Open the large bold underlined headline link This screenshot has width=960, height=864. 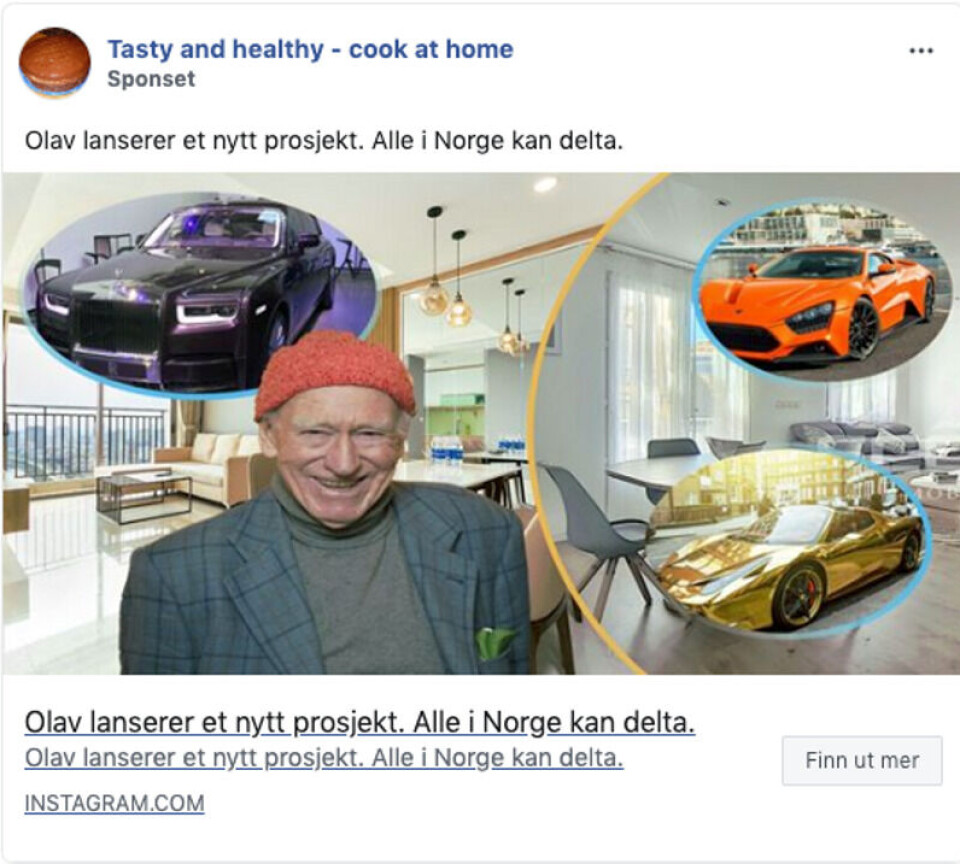coord(359,723)
